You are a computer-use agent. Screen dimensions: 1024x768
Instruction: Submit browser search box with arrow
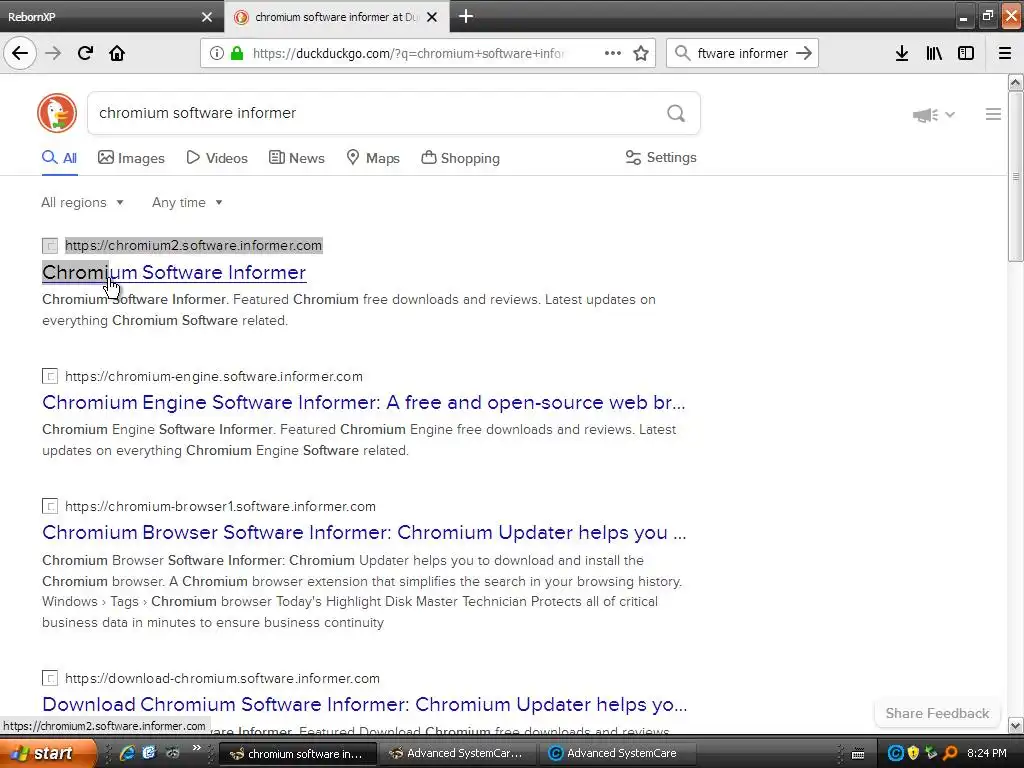tap(804, 53)
